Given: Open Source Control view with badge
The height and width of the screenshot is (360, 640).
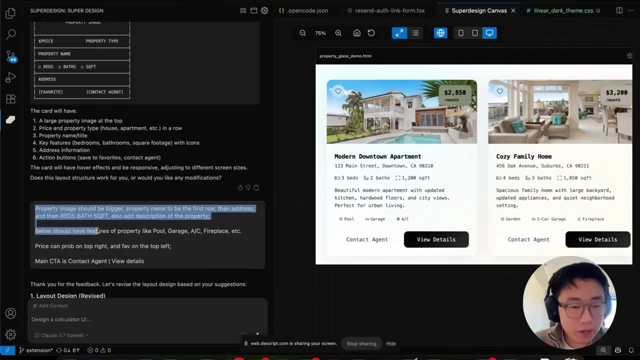Looking at the screenshot, I should (x=11, y=56).
